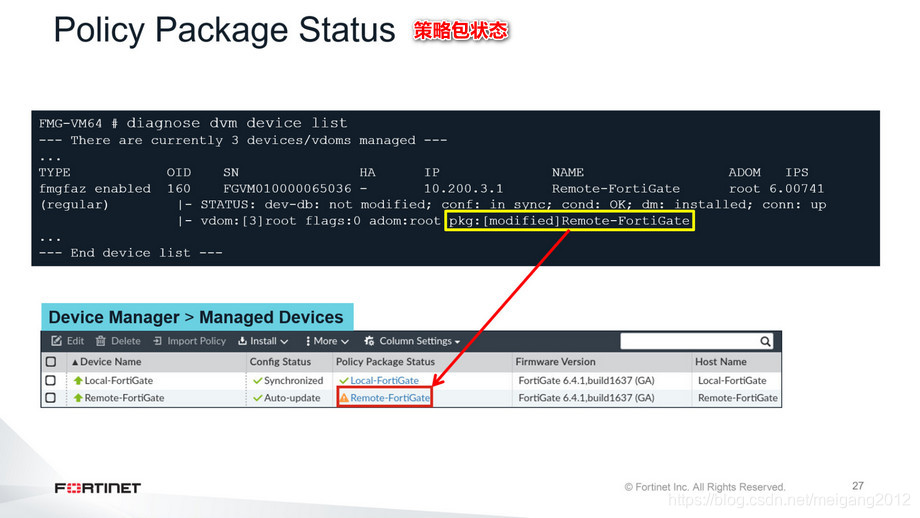Expand the More dropdown menu
The width and height of the screenshot is (920, 518).
click(x=327, y=341)
